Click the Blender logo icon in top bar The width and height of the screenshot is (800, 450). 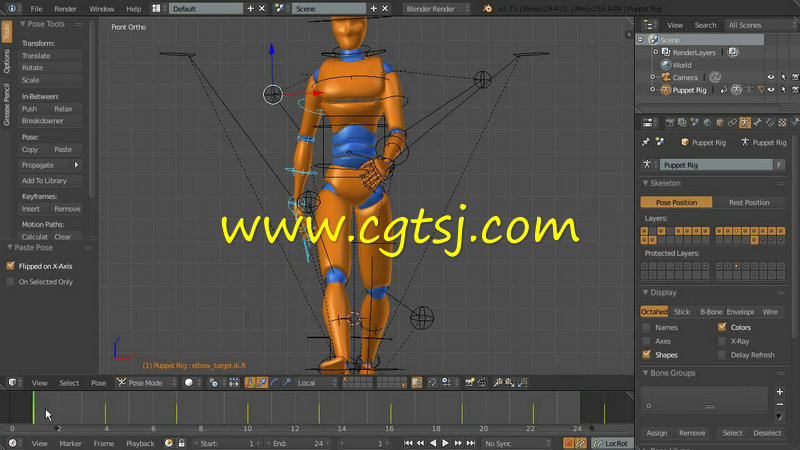[x=487, y=9]
